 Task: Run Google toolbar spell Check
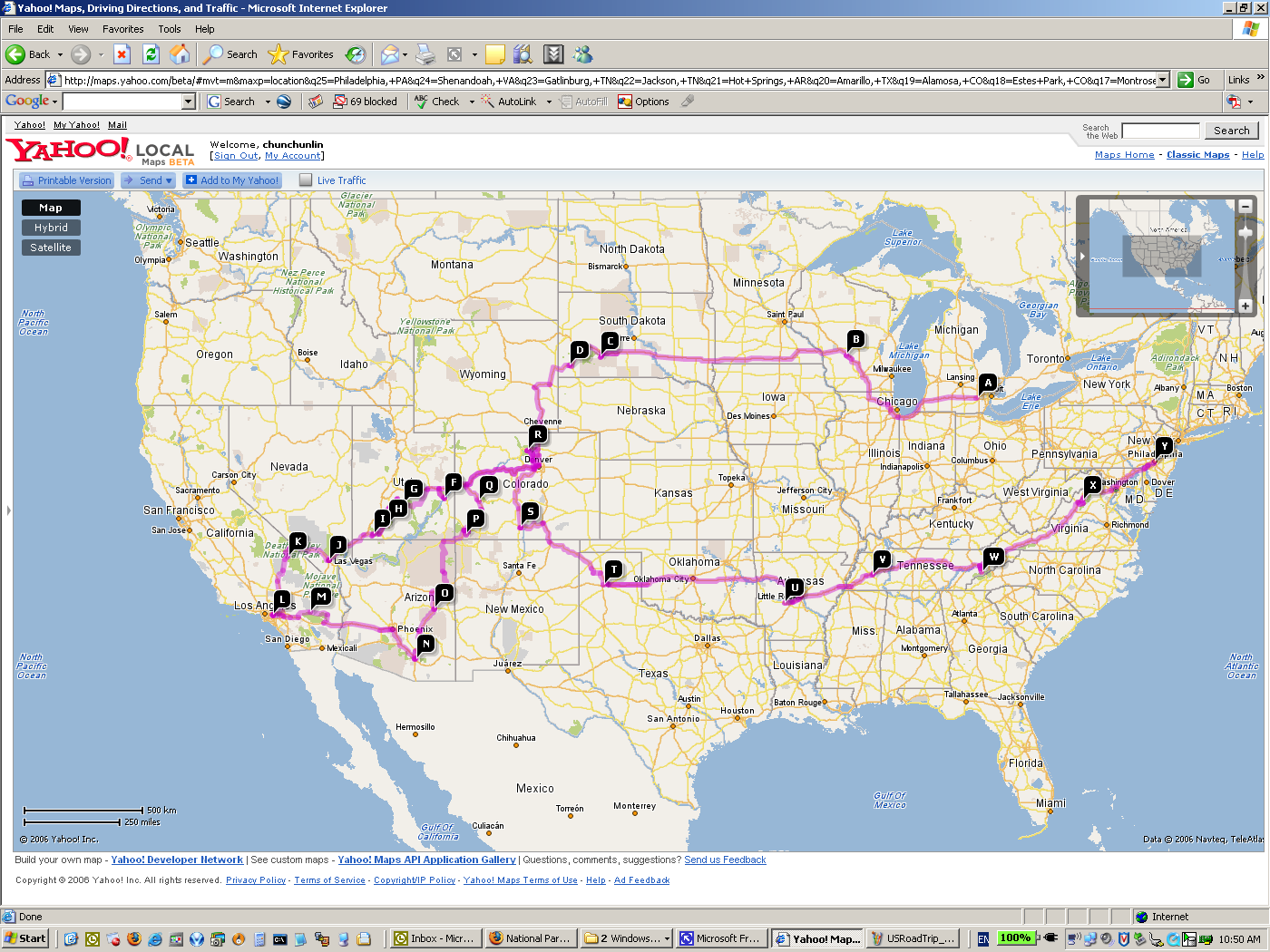[x=437, y=102]
